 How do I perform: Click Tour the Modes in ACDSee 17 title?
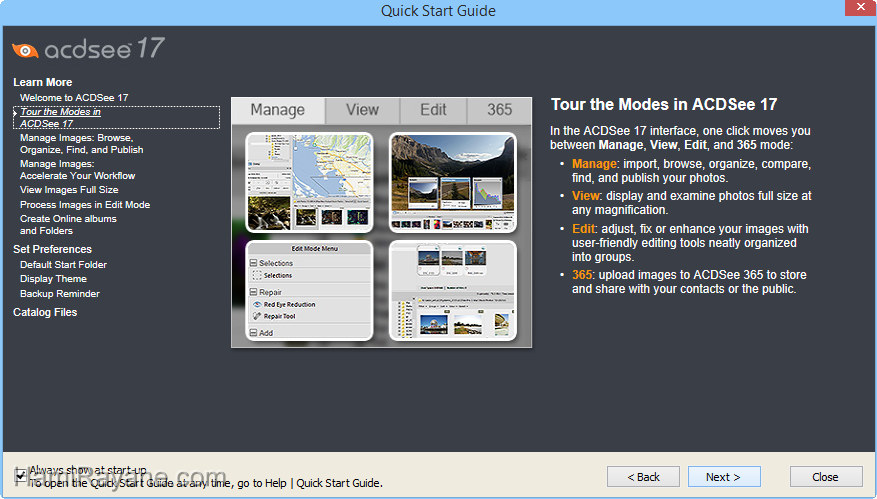pos(664,105)
